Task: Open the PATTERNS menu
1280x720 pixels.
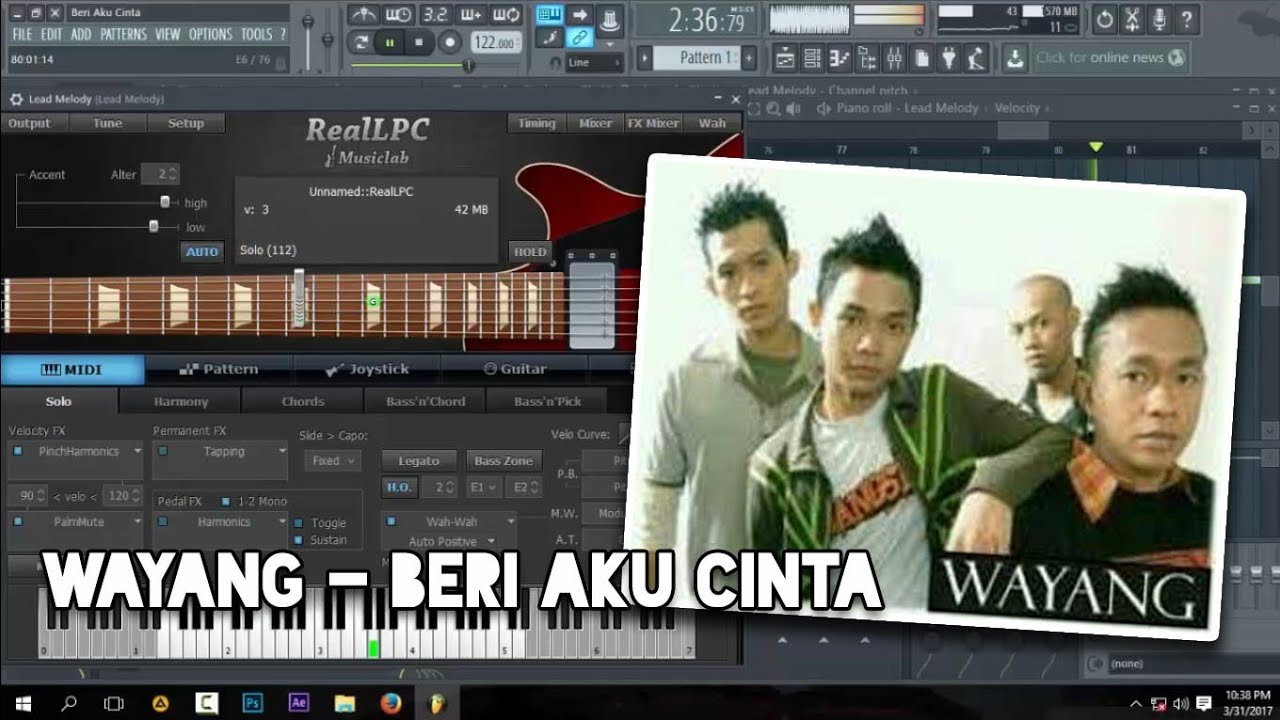Action: point(123,34)
